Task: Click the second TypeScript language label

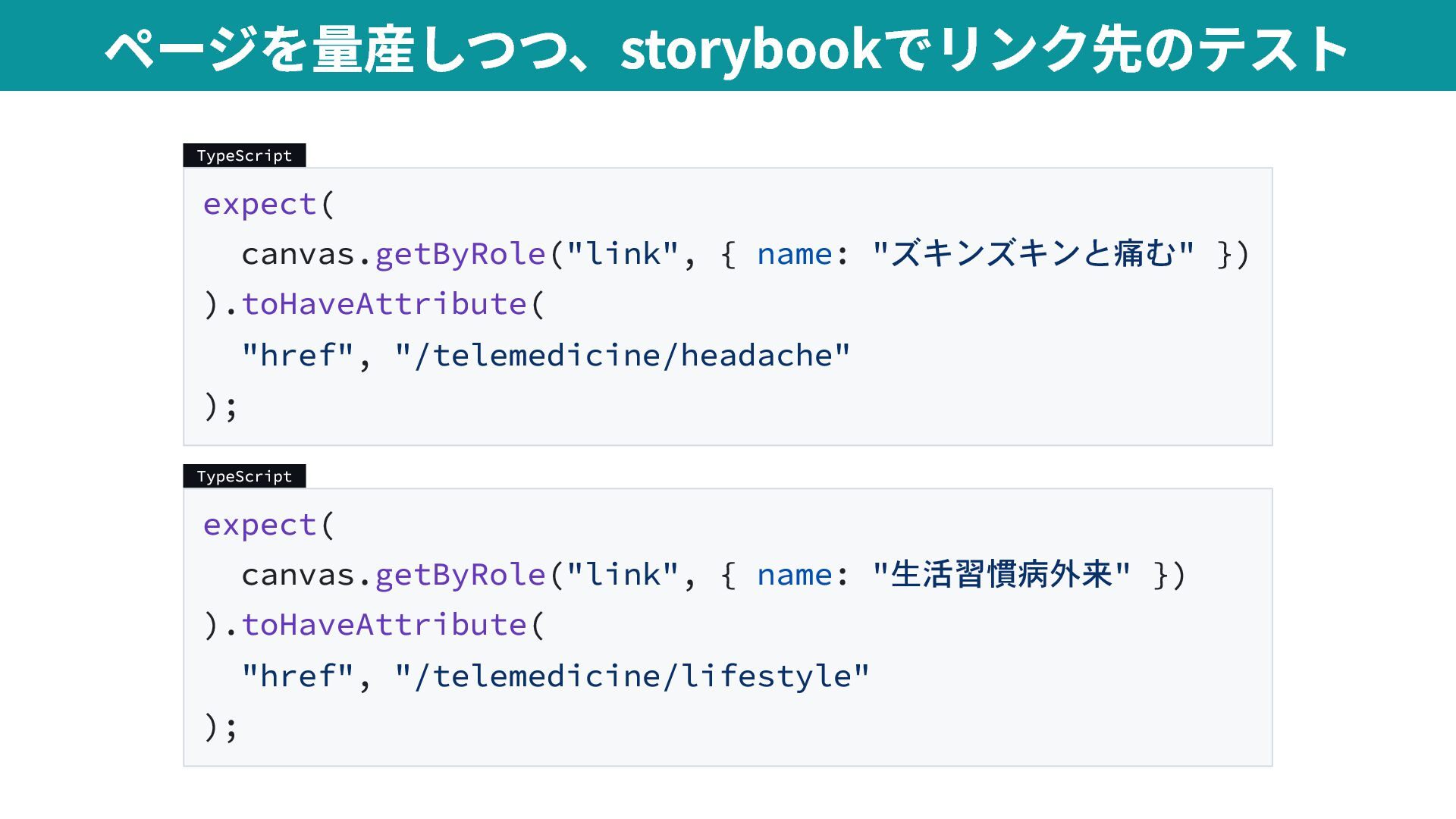Action: 244,476
